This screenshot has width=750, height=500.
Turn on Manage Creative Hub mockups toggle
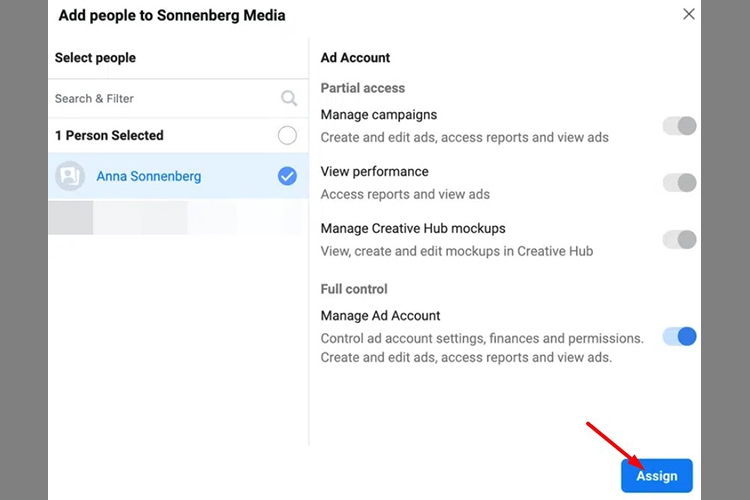[679, 239]
